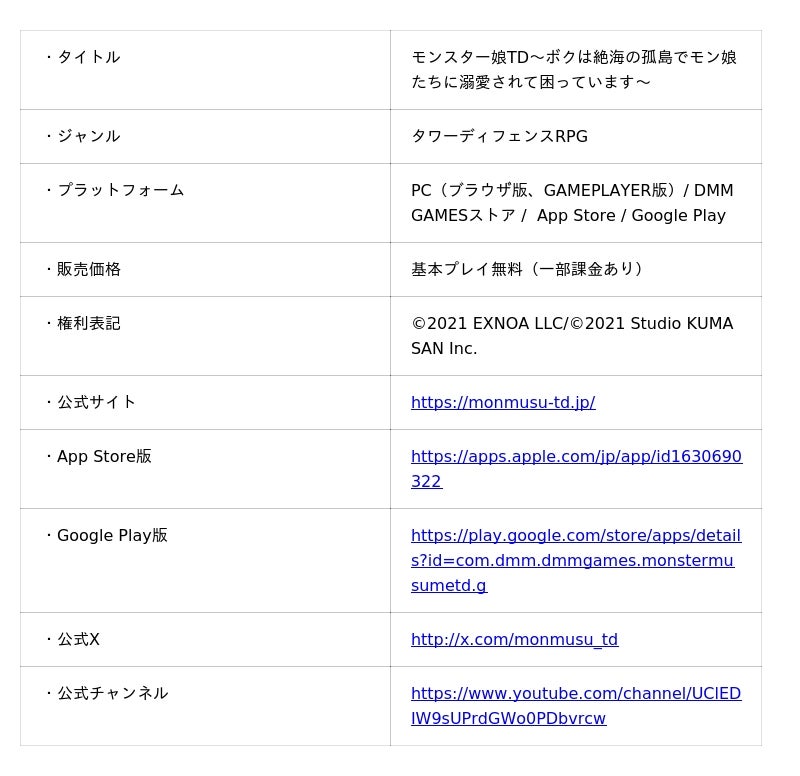
Task: Click the ©2021 EXNOA LLC copyright text
Action: 571,336
